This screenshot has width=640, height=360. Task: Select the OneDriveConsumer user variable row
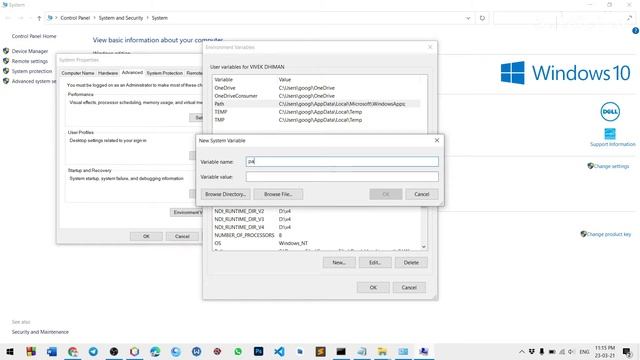tap(316, 96)
